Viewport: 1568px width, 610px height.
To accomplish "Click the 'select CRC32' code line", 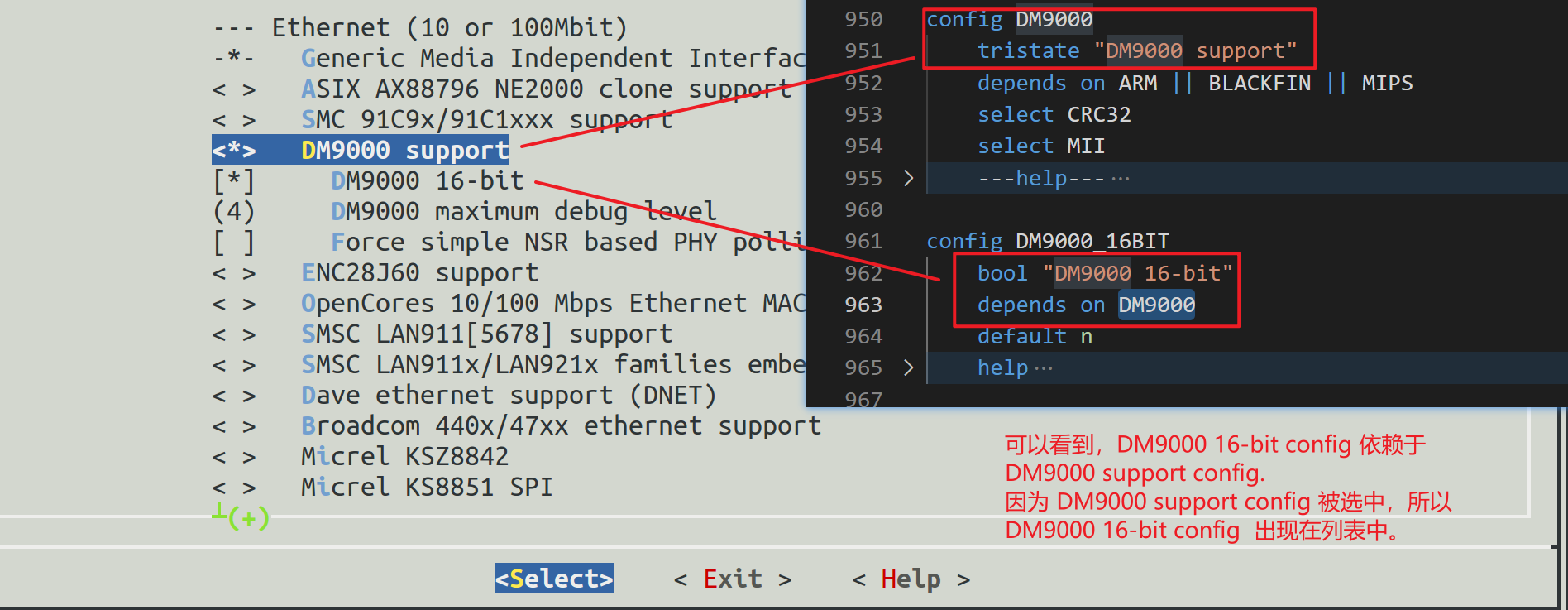I will pyautogui.click(x=1054, y=115).
